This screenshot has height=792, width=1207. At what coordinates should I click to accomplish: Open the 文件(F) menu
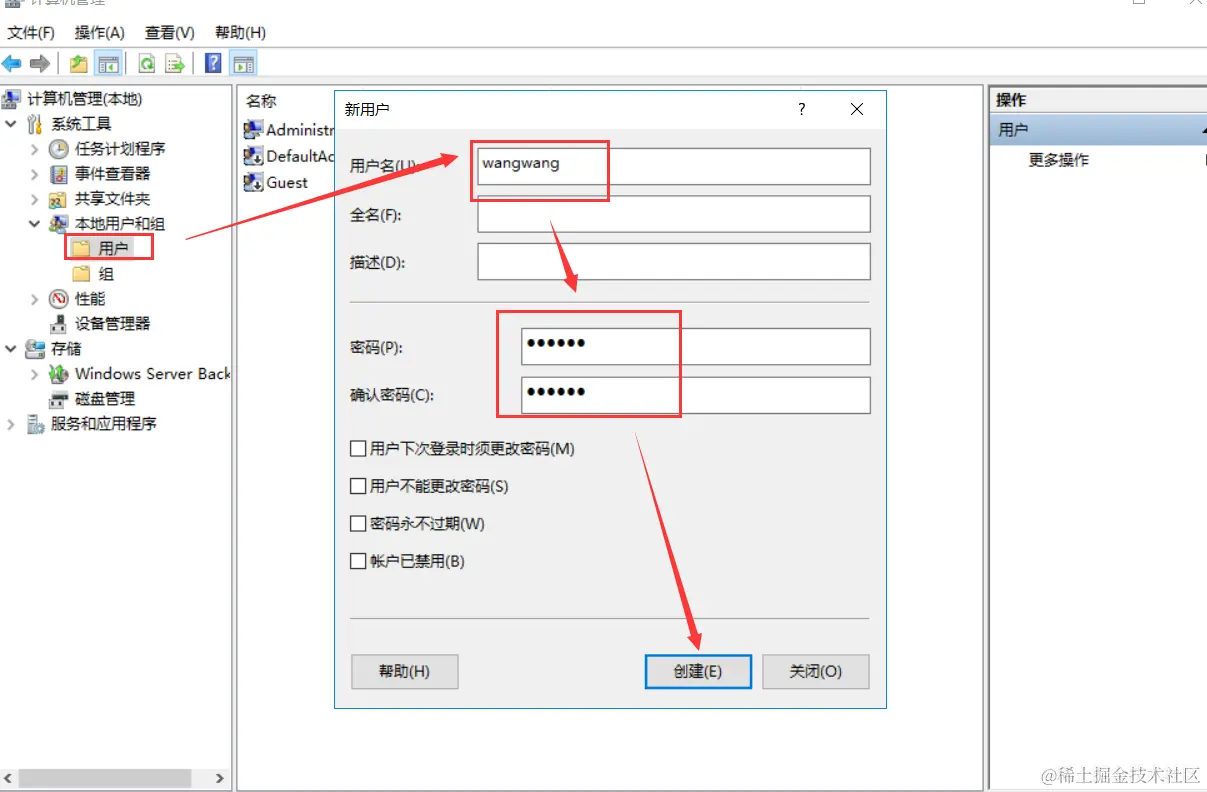pos(31,33)
